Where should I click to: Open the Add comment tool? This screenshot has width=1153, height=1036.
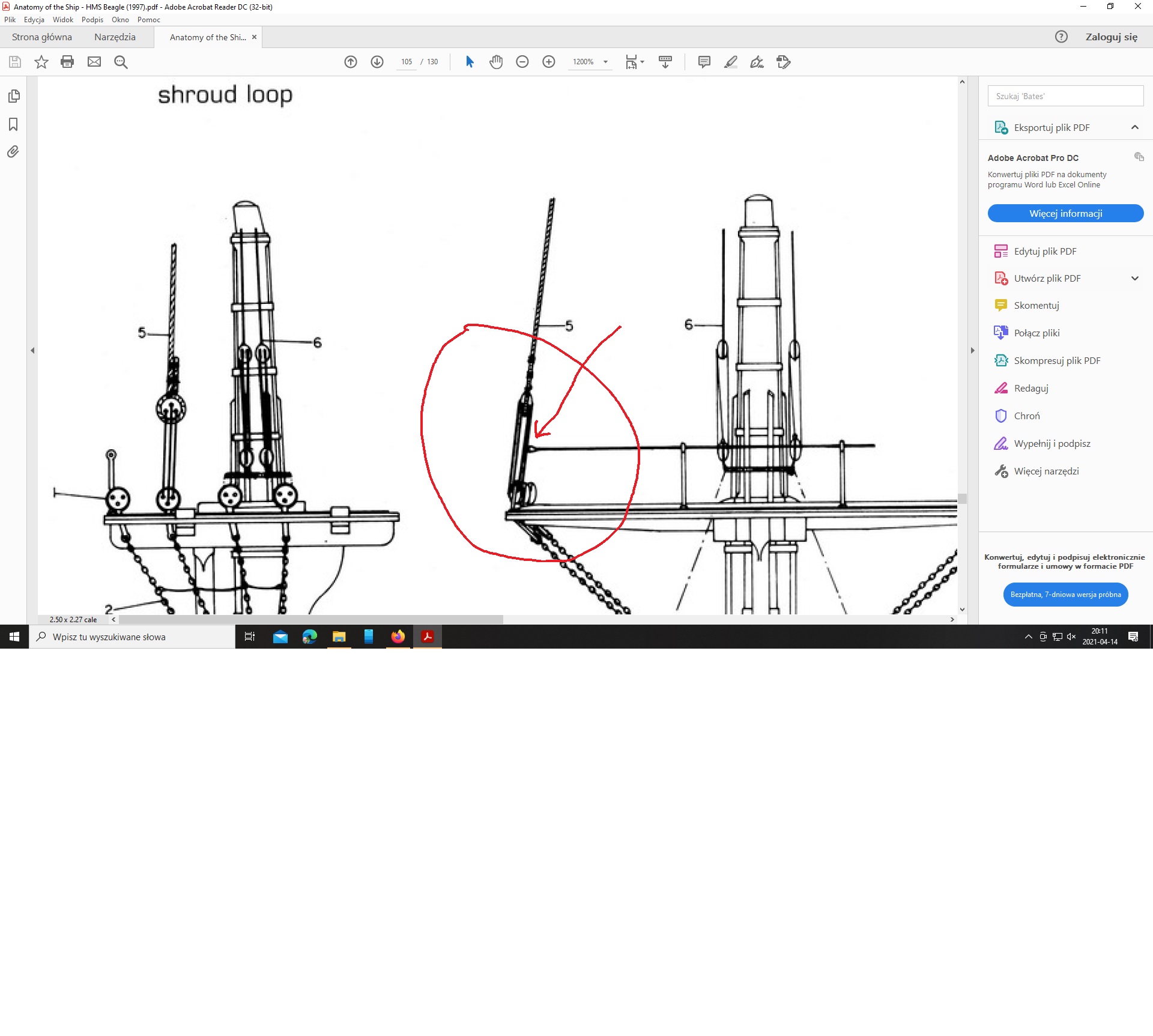tap(704, 62)
